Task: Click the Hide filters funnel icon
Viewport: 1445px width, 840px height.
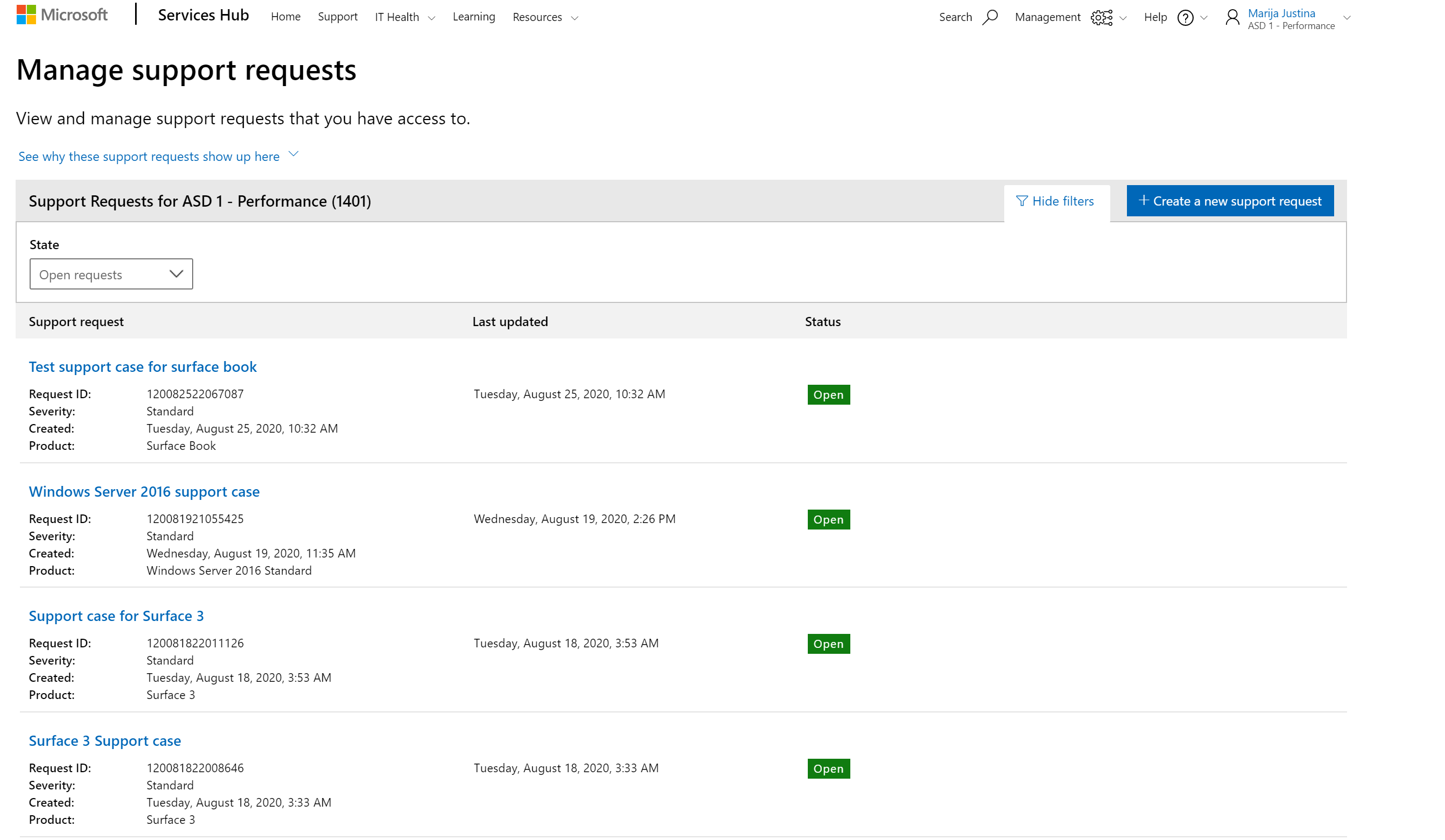Action: pyautogui.click(x=1022, y=201)
